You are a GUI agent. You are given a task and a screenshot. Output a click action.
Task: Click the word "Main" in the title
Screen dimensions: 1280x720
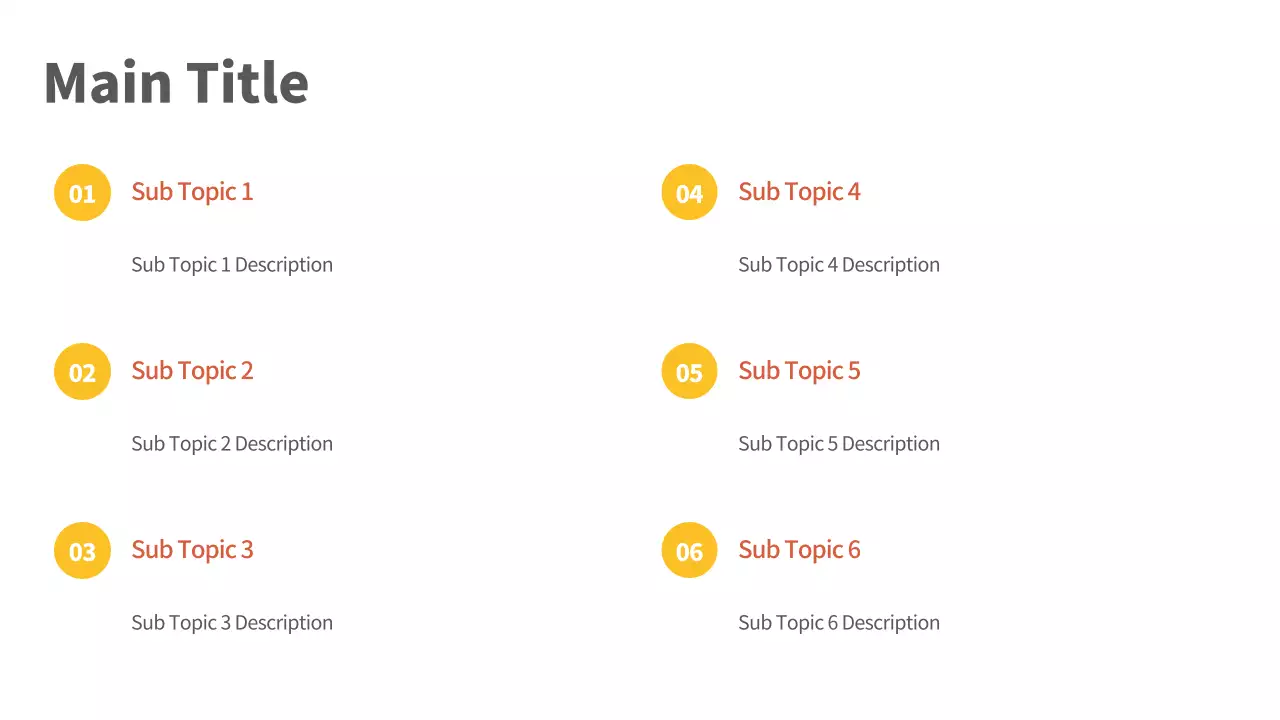[107, 82]
